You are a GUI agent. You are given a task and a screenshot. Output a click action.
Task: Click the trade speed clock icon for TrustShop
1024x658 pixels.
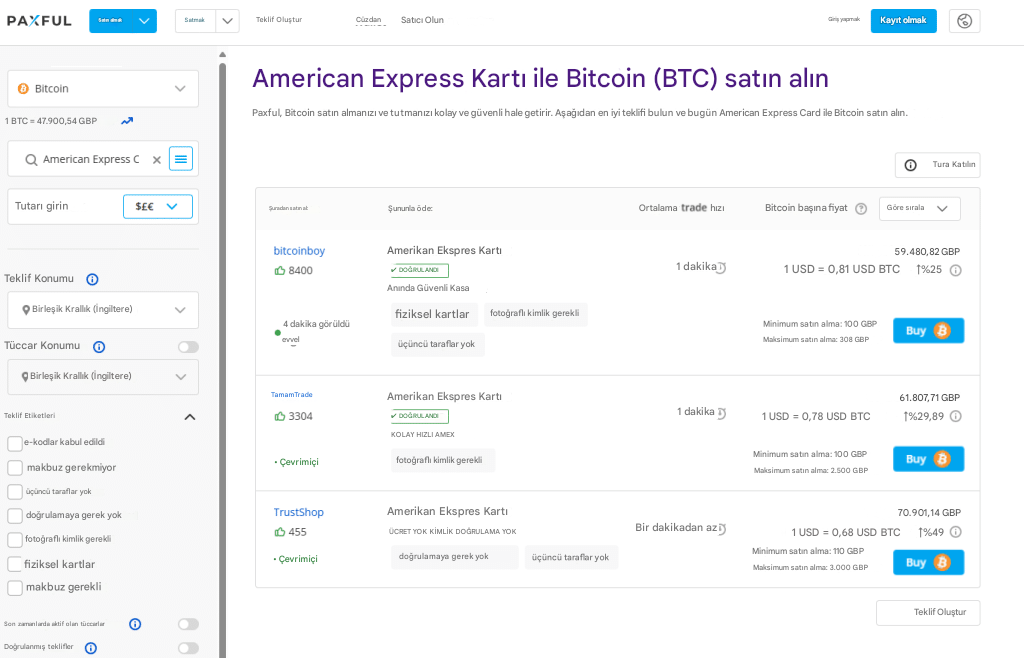(x=722, y=529)
